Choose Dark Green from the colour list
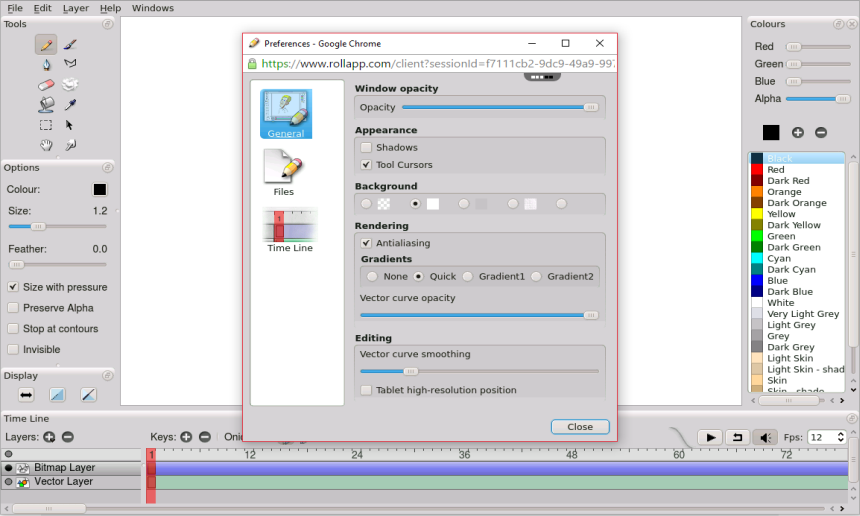Viewport: 860px width, 516px height. click(793, 248)
